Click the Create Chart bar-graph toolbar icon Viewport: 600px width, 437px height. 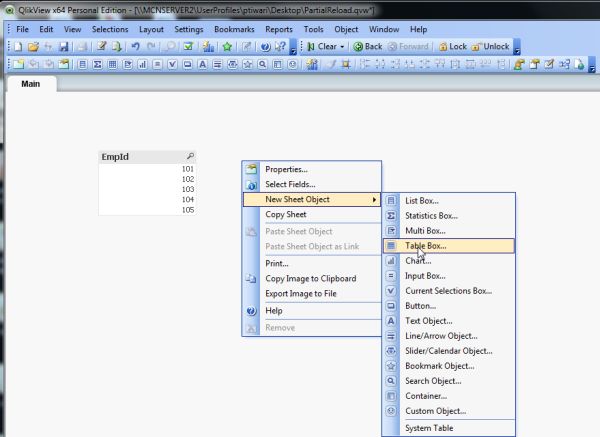point(142,65)
